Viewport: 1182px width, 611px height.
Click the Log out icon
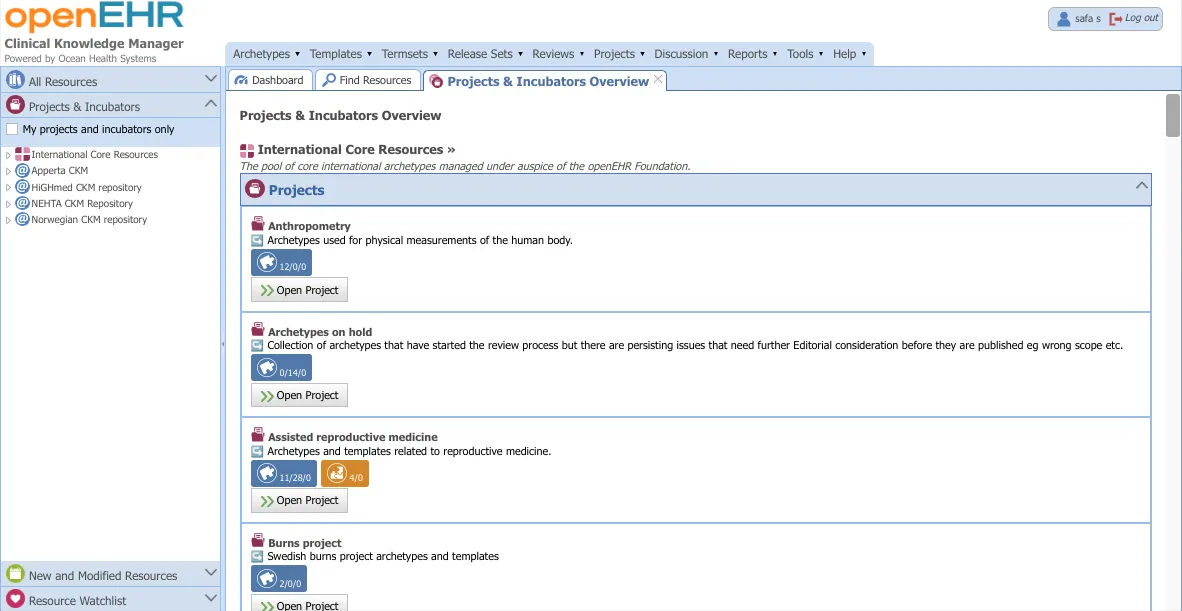1116,19
